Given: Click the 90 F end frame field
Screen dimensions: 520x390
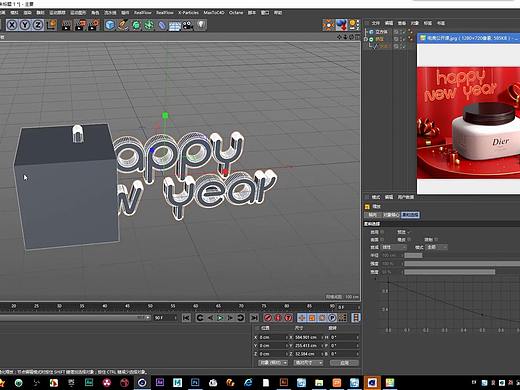Looking at the screenshot, I should click(165, 318).
